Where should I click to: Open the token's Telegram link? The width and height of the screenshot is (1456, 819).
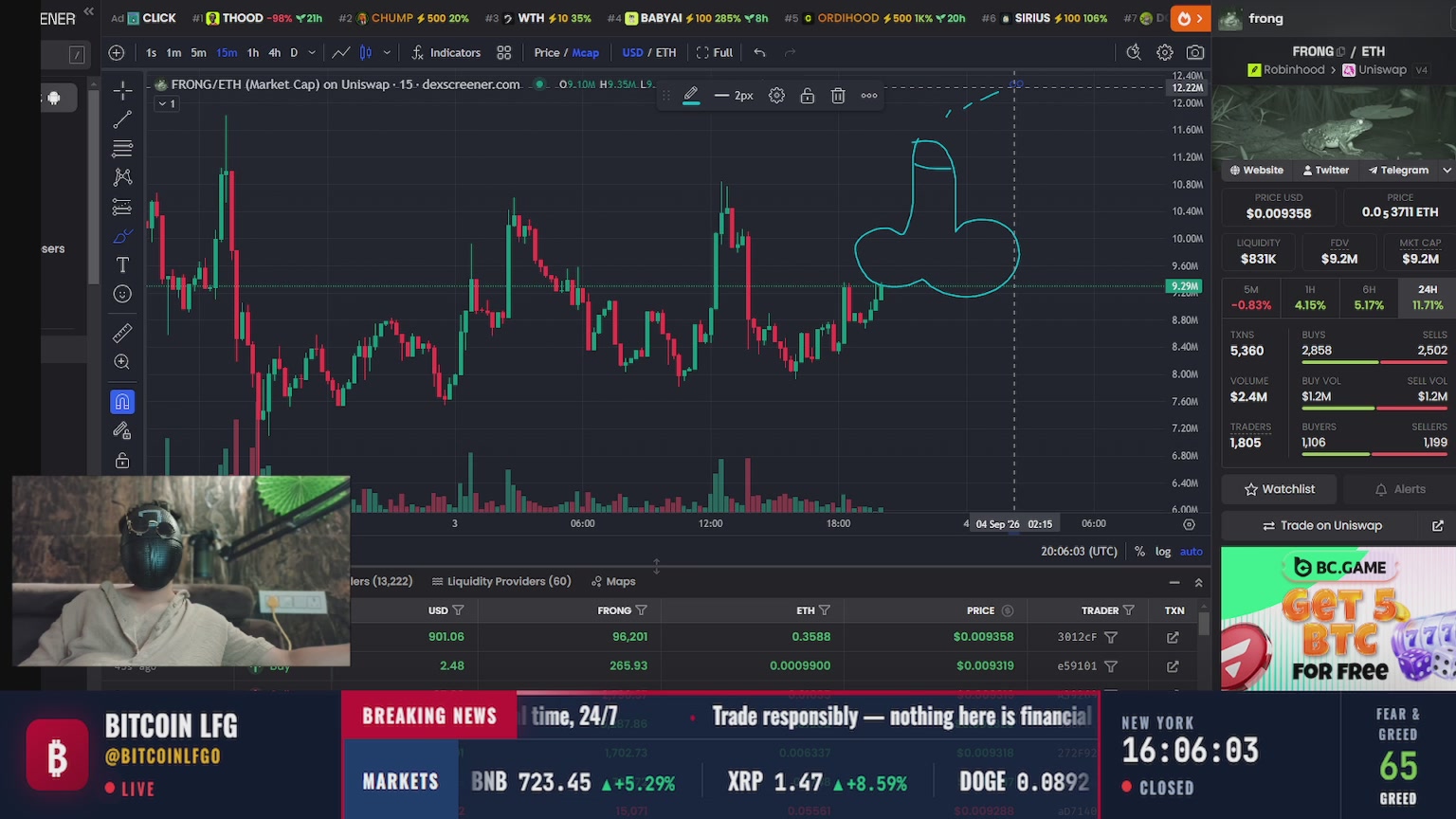pos(1398,171)
